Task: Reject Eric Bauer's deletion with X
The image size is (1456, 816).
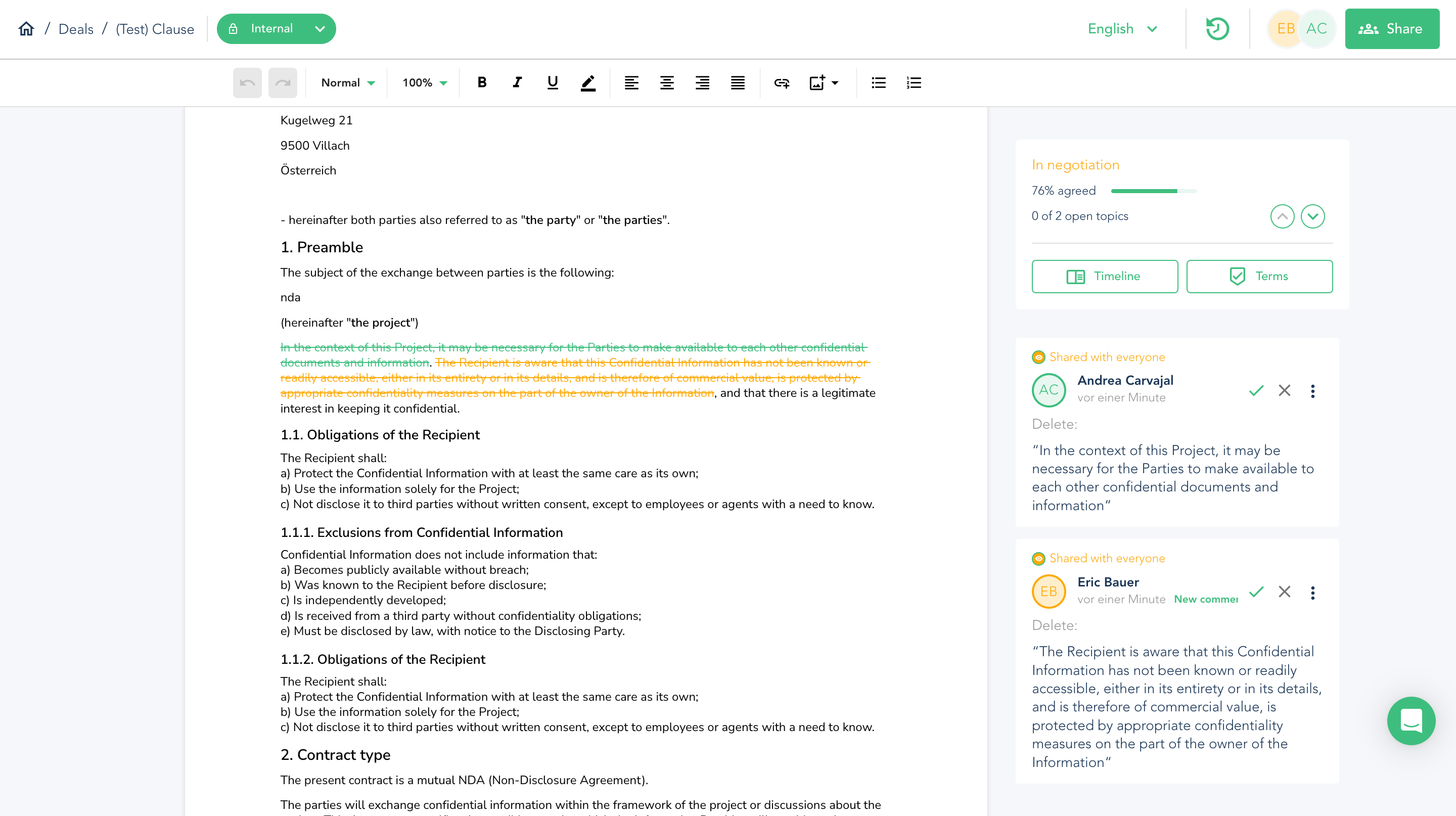Action: click(1284, 592)
